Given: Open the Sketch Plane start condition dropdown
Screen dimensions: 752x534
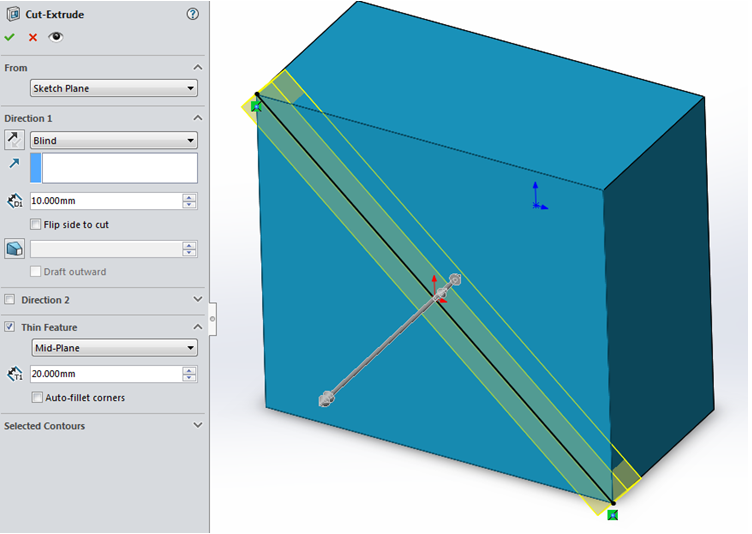Looking at the screenshot, I should (114, 88).
